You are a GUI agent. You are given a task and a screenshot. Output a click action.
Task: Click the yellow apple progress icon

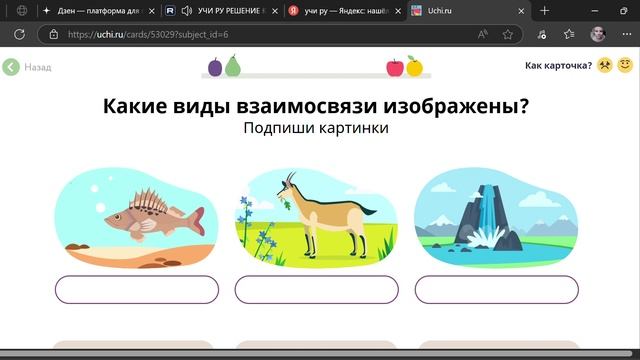coord(414,67)
